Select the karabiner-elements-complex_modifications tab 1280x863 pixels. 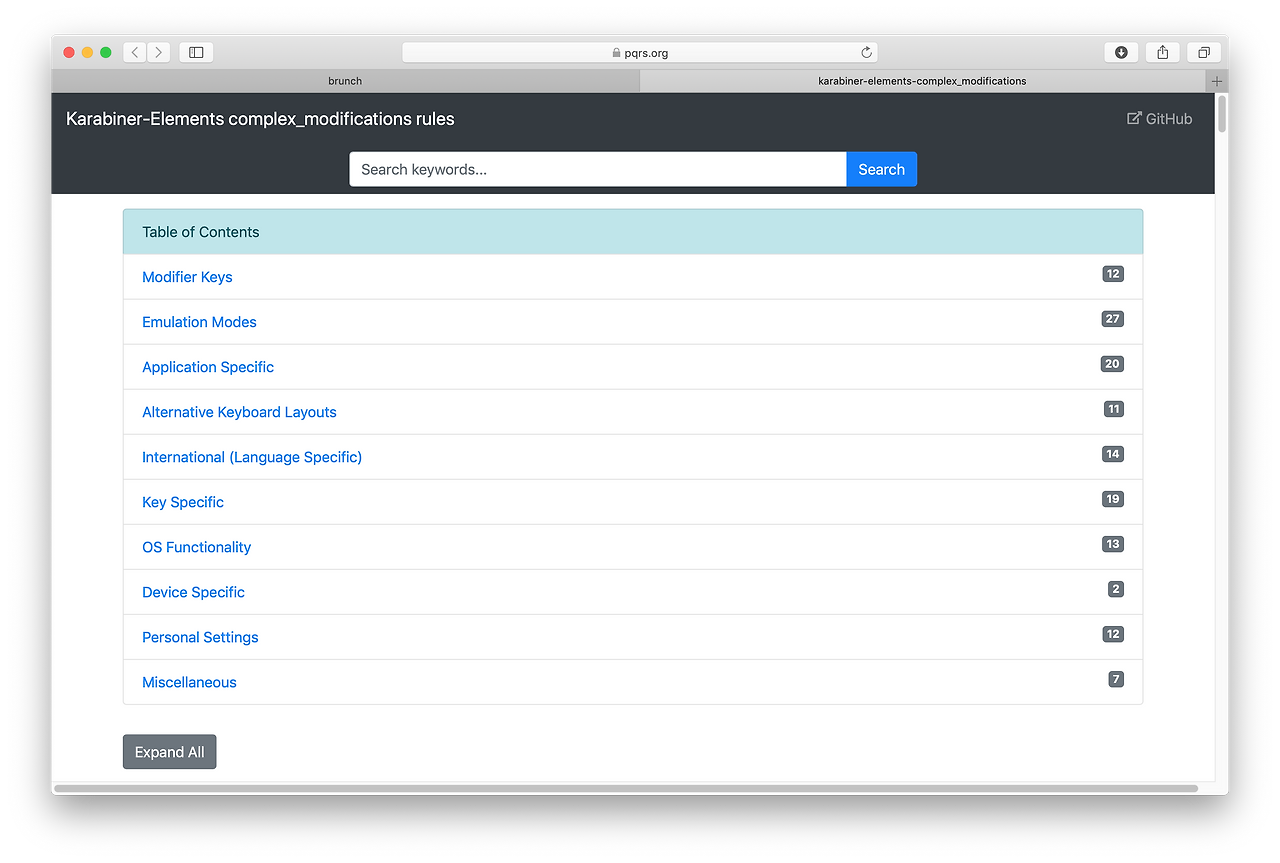(922, 81)
